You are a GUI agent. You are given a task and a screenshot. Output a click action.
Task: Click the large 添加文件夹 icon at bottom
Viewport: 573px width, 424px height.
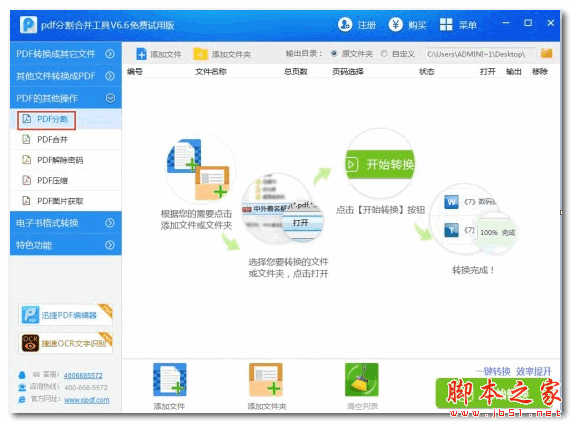(266, 379)
